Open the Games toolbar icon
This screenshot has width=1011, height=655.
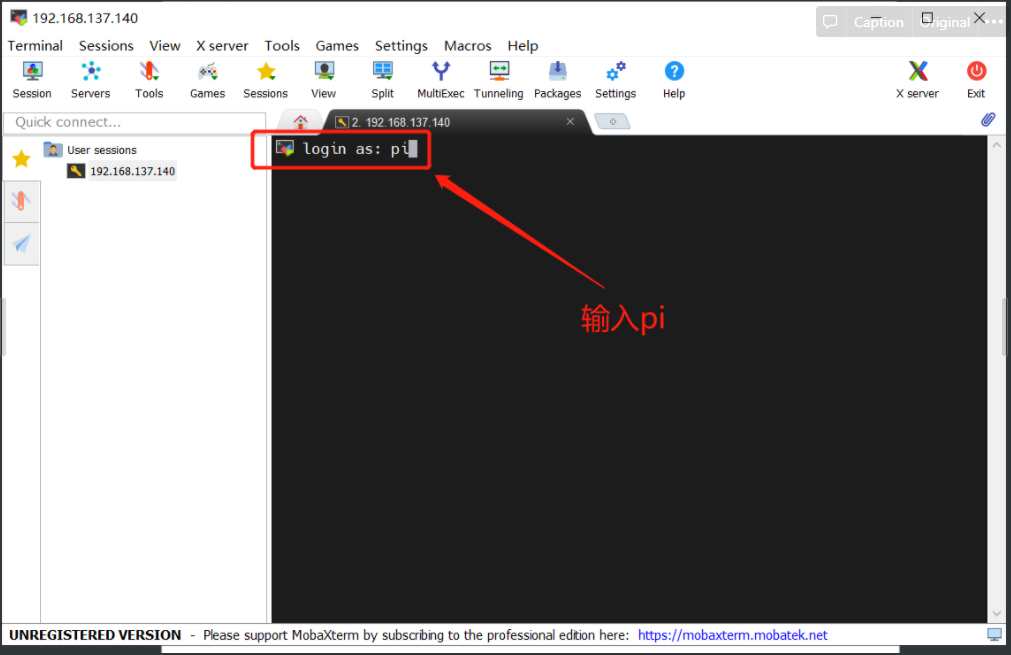[208, 72]
